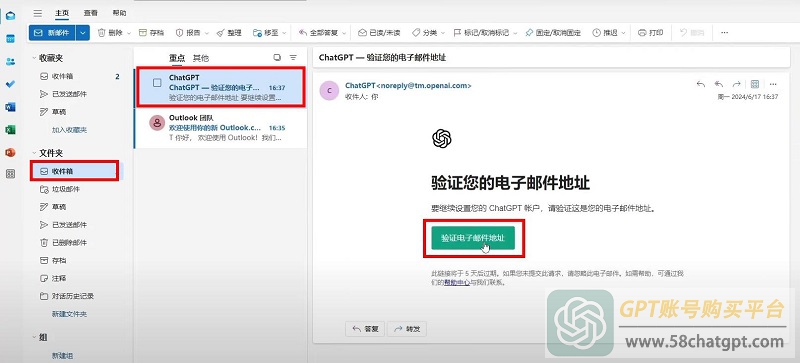This screenshot has width=800, height=363.
Task: Open the 帮助中心 link in email
Action: (x=457, y=282)
